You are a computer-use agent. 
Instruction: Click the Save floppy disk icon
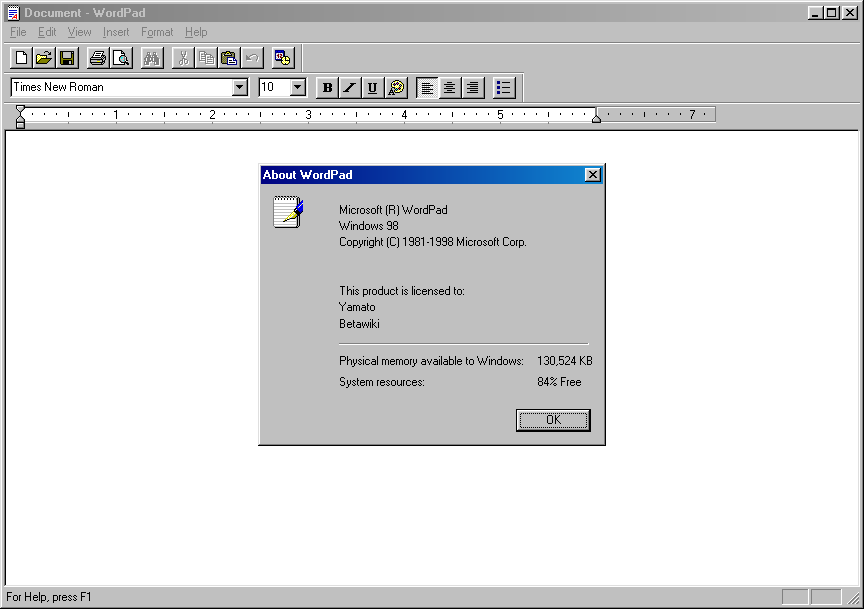pyautogui.click(x=67, y=58)
